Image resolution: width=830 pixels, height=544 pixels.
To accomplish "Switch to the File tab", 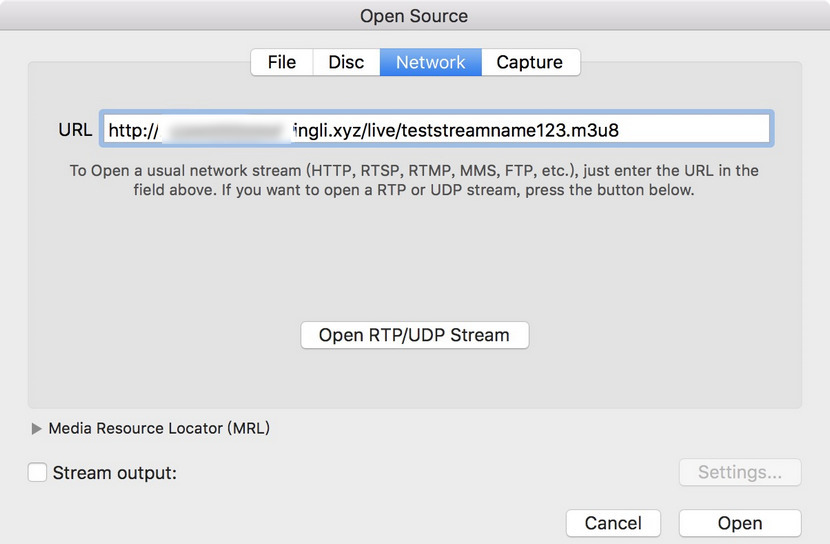I will click(281, 62).
